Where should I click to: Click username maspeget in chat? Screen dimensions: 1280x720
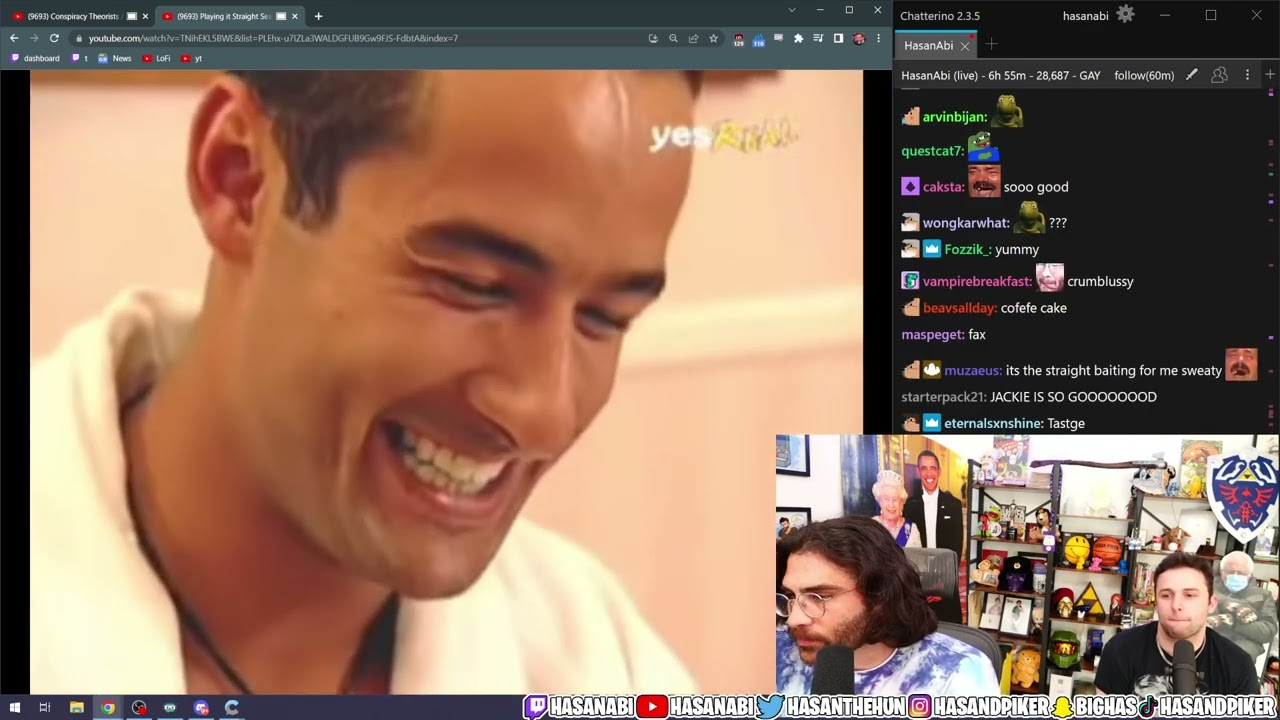(933, 334)
